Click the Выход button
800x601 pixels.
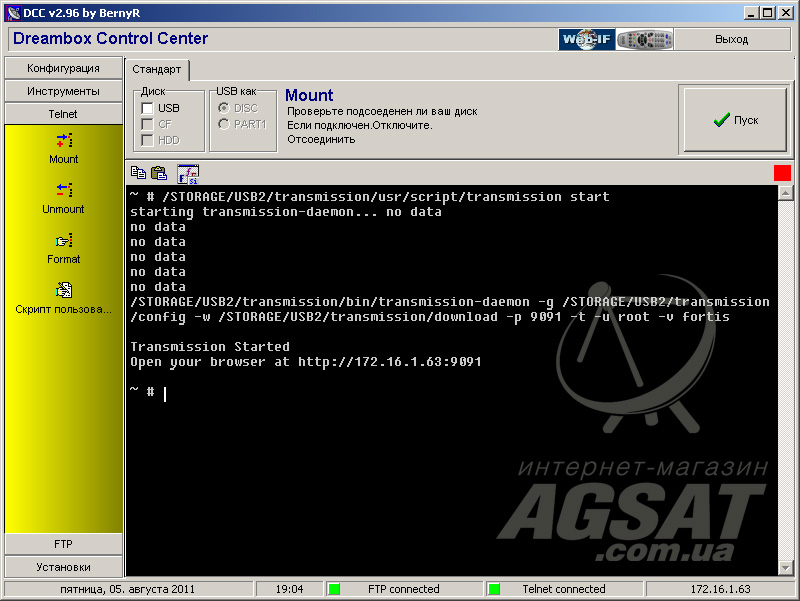(x=732, y=39)
